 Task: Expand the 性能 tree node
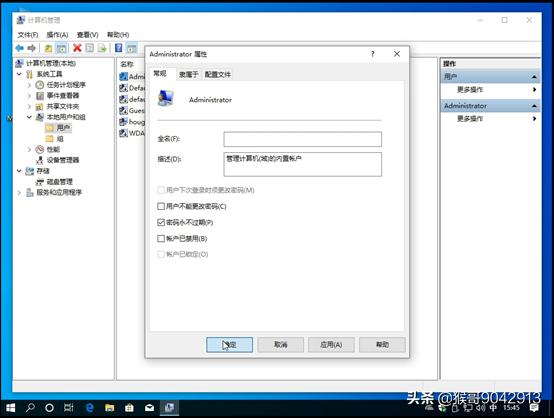(x=29, y=149)
